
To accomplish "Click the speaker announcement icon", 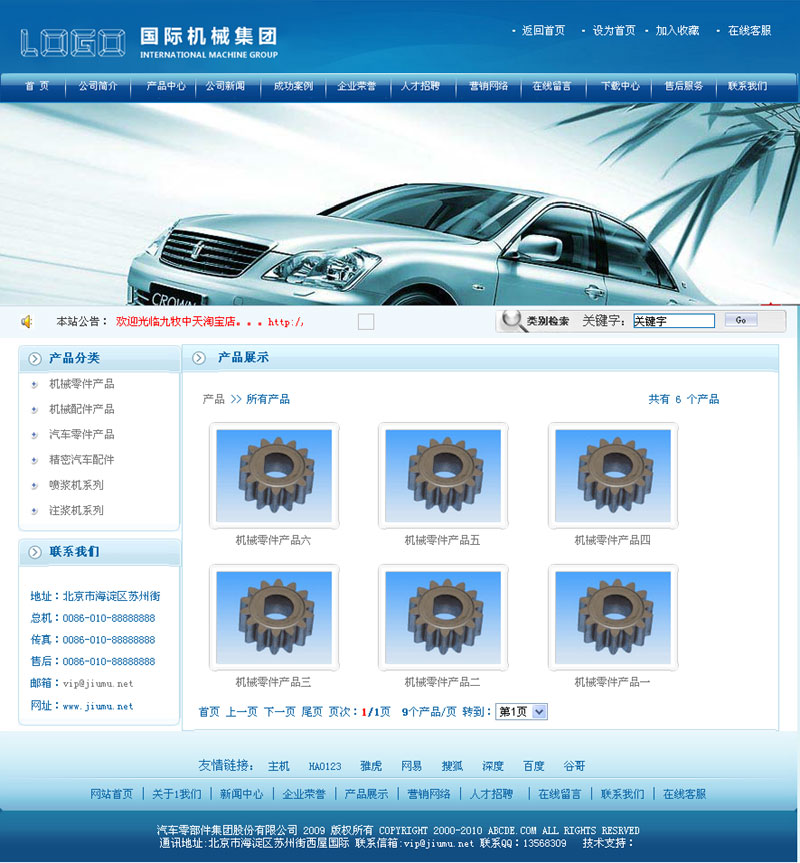I will tap(26, 321).
